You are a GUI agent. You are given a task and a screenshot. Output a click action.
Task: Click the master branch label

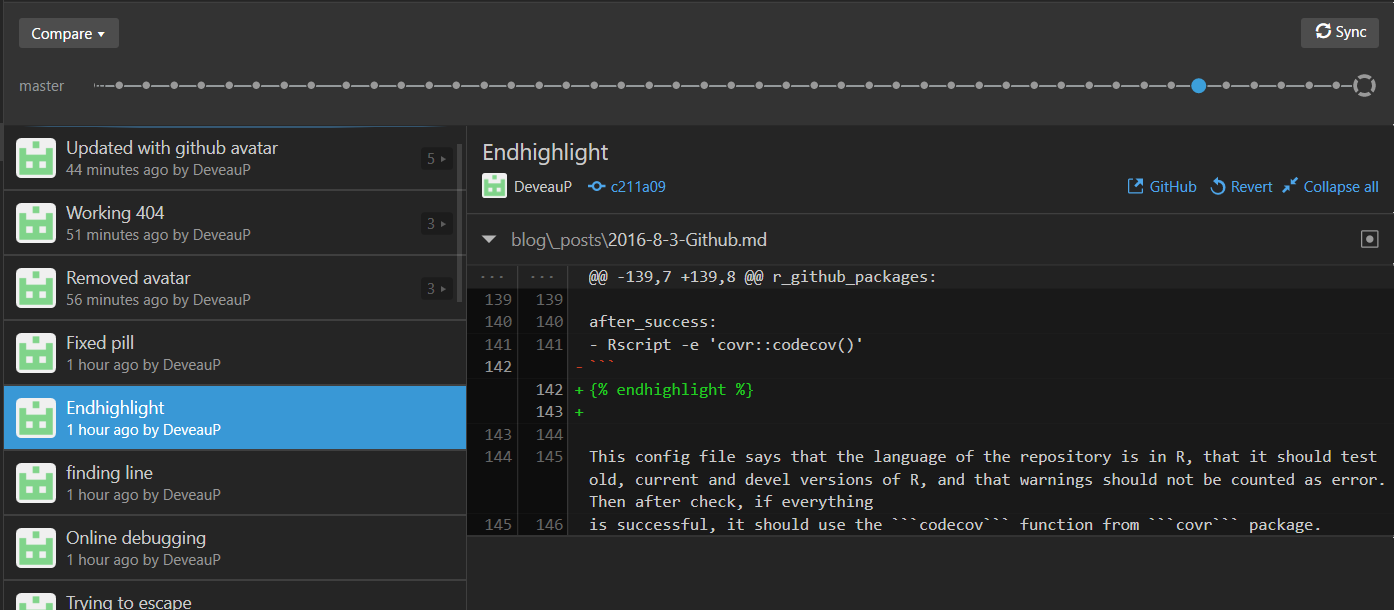(x=41, y=86)
